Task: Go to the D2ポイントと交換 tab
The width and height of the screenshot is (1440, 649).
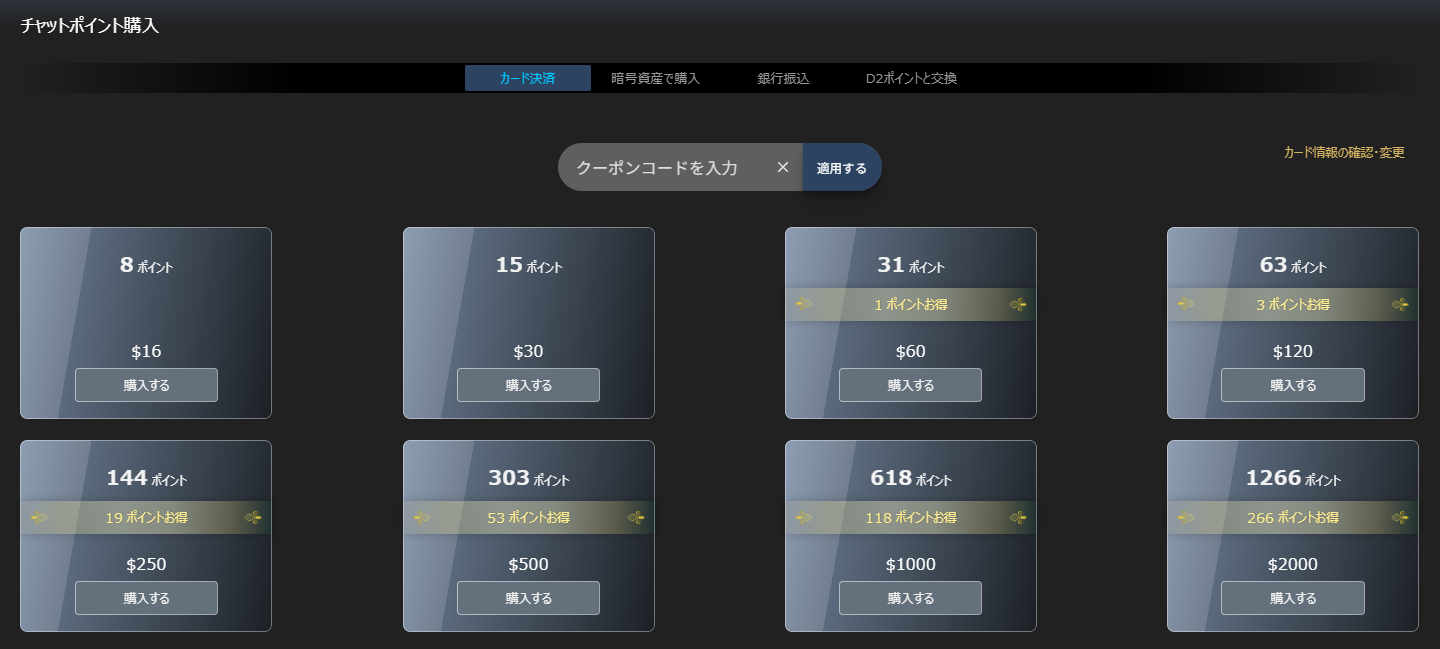Action: point(911,78)
